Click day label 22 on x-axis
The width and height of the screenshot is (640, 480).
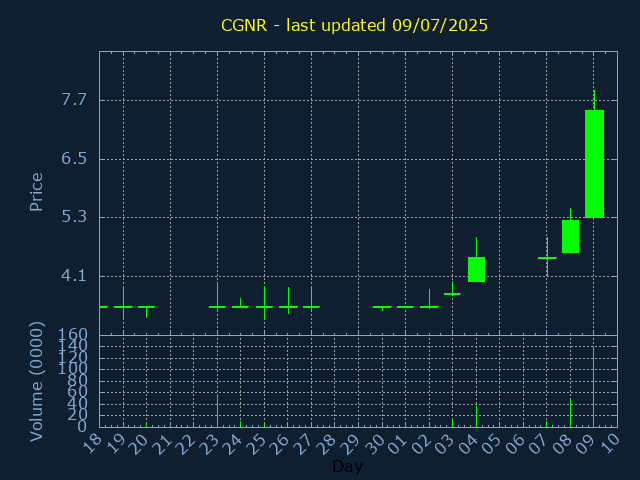[x=187, y=444]
